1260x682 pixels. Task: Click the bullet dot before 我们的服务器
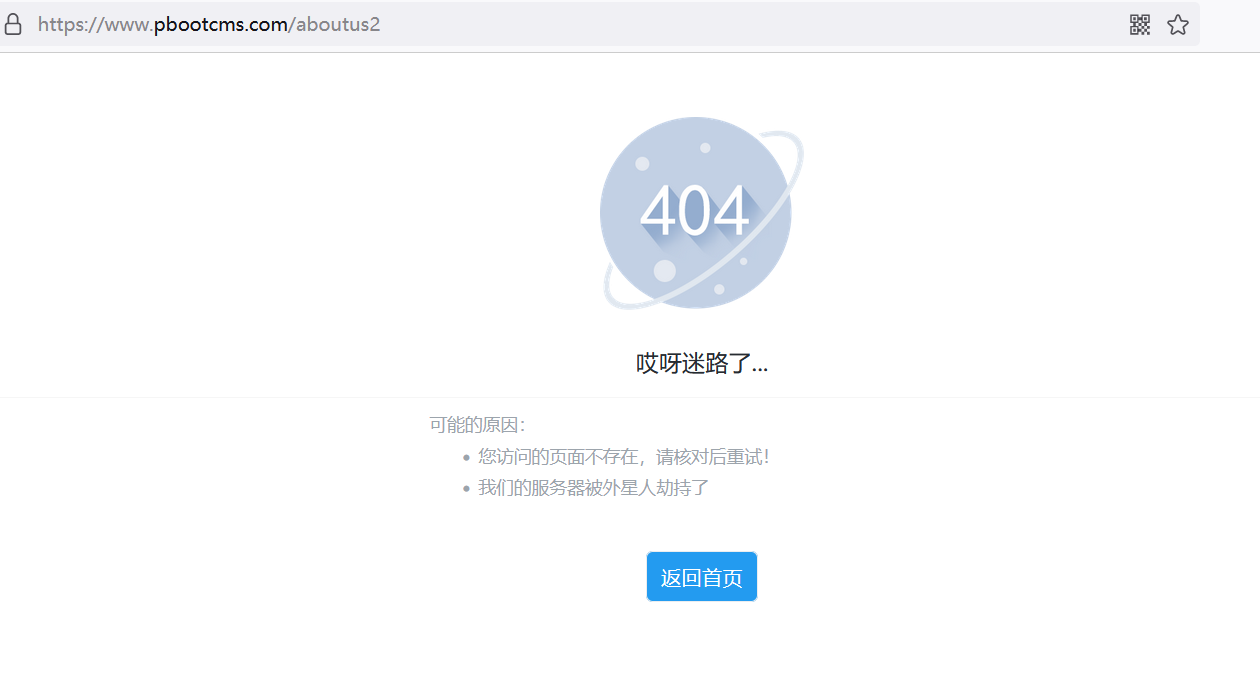466,489
